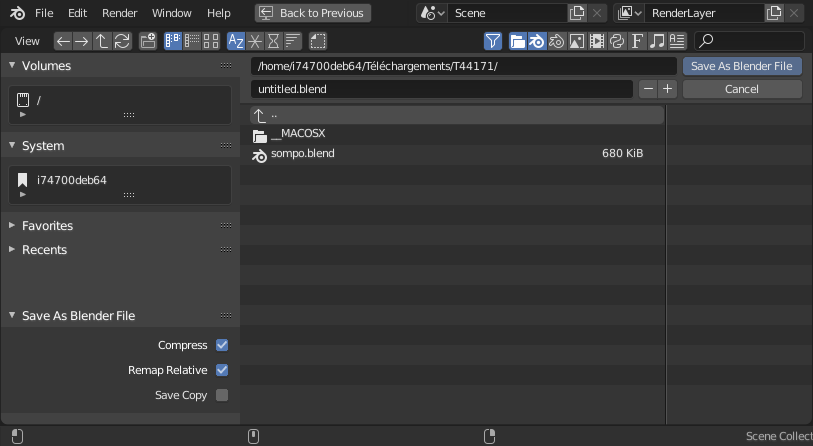This screenshot has height=446, width=813.
Task: Create a new scene copy
Action: (x=577, y=13)
